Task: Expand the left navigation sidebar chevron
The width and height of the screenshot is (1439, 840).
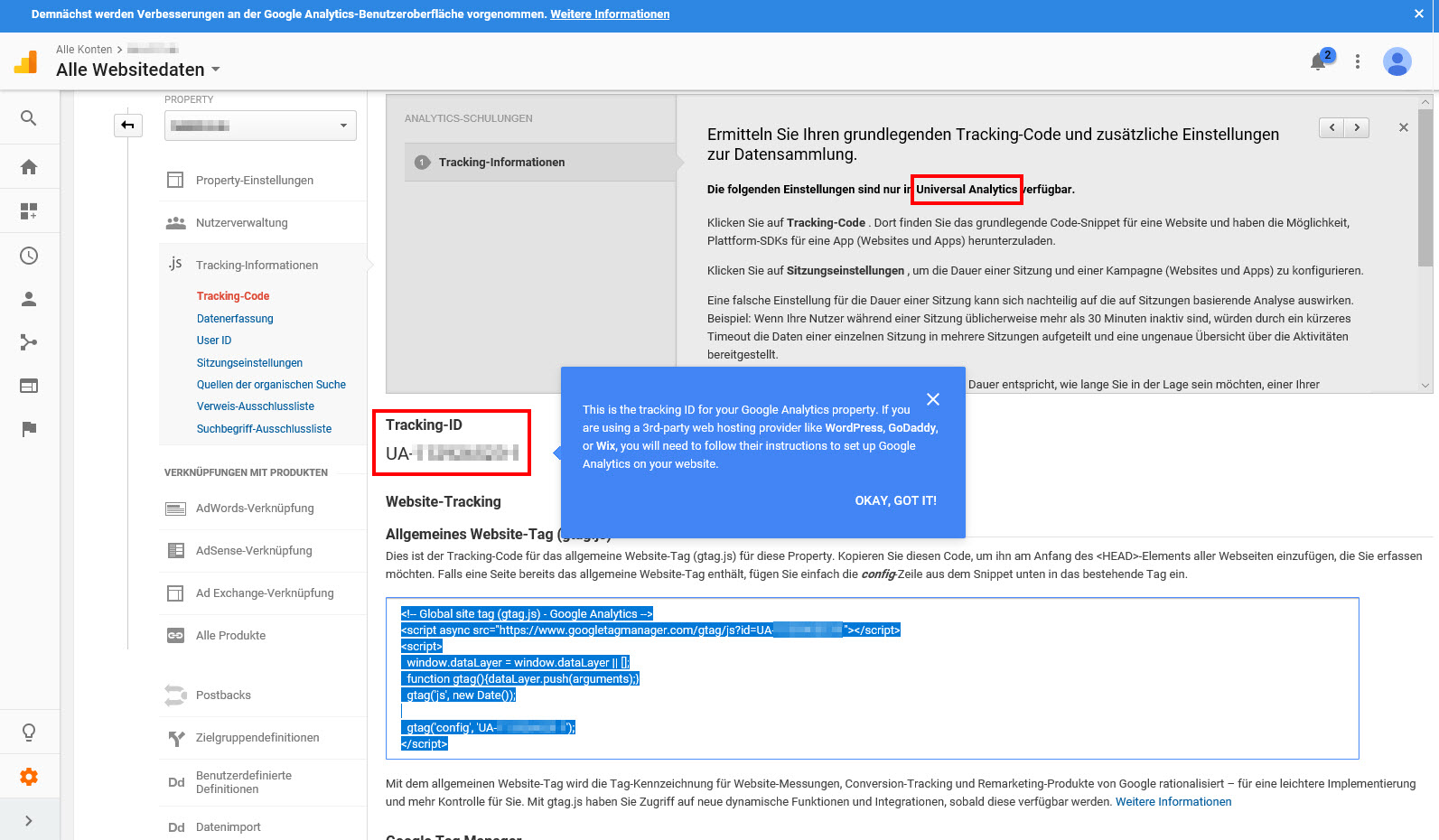Action: click(x=29, y=820)
